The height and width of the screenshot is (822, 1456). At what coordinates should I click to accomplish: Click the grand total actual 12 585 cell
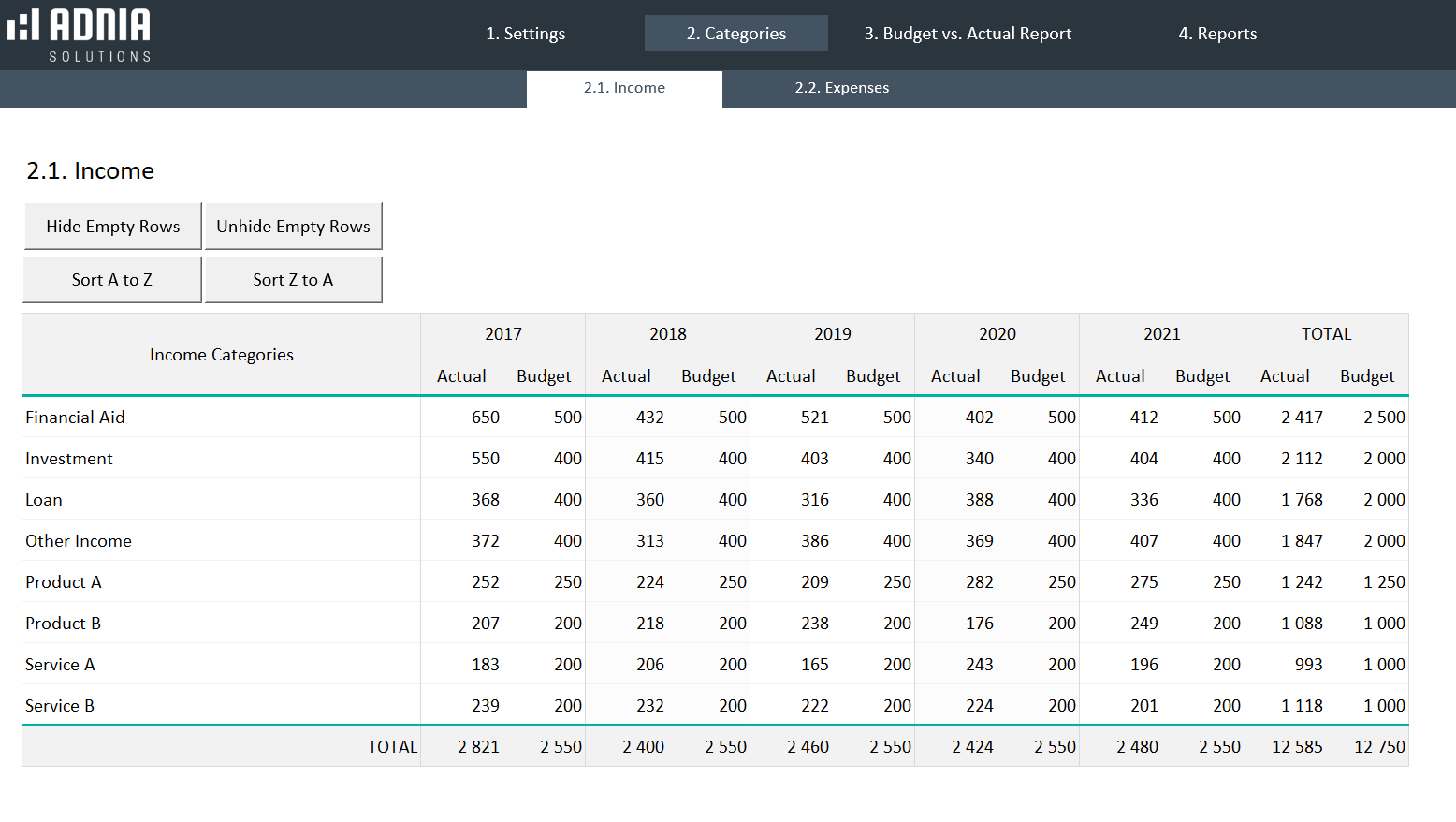(1297, 747)
